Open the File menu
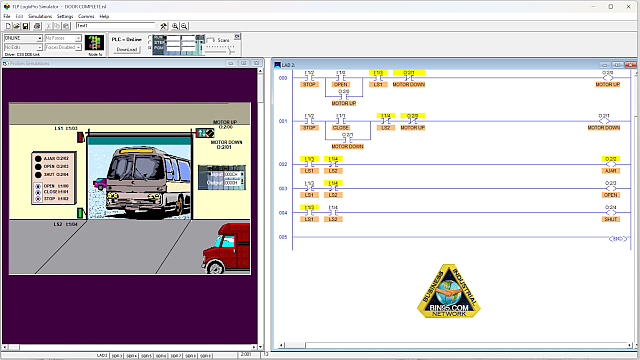The image size is (640, 360). 7,16
